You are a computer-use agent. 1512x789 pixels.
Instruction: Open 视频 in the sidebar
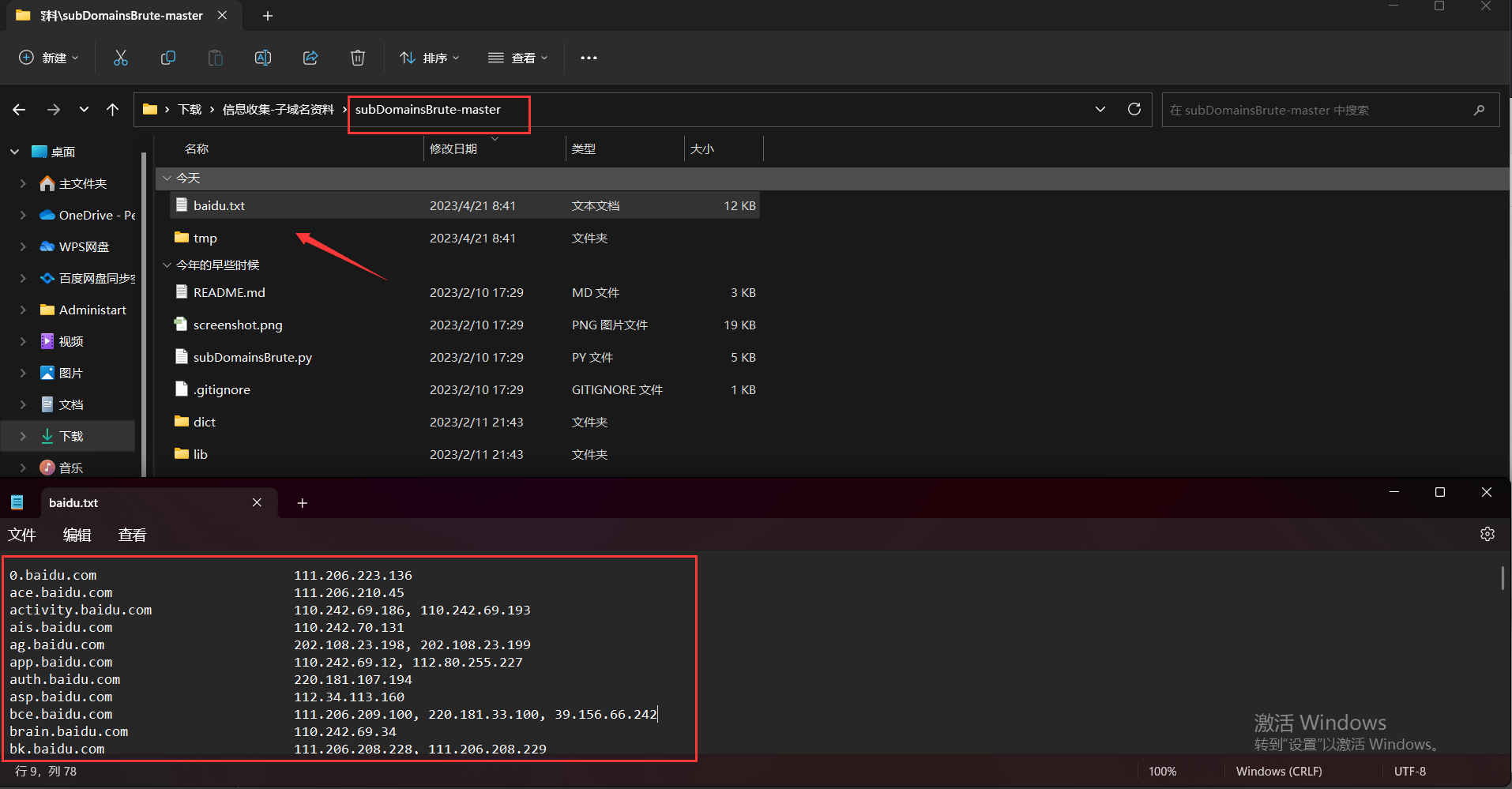pos(71,341)
